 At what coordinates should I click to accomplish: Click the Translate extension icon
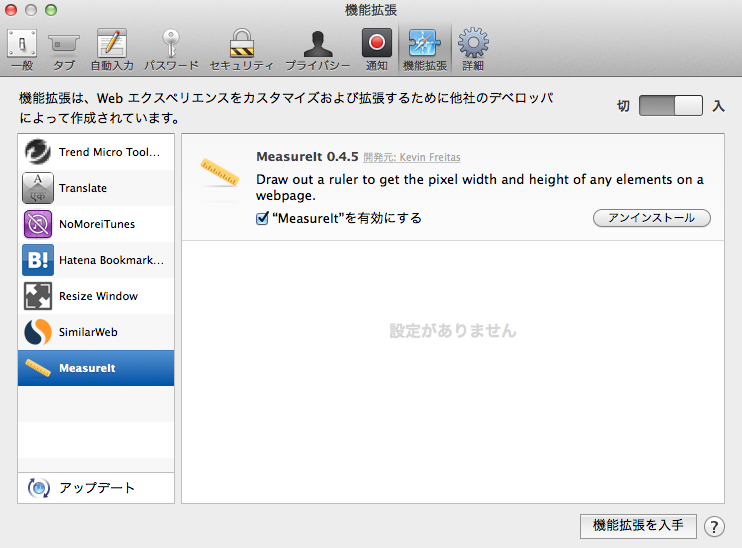(x=38, y=188)
